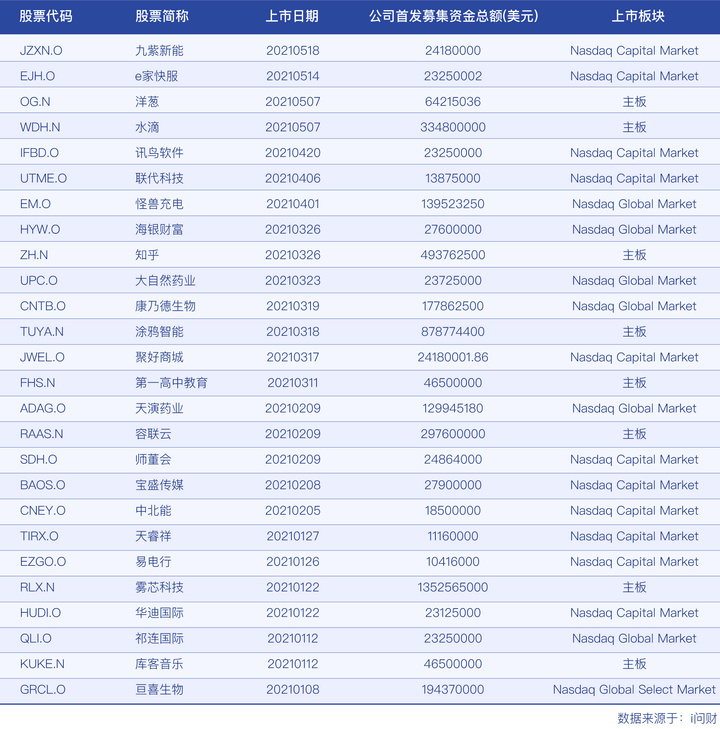Click the stock name 怪兽充电

[159, 204]
